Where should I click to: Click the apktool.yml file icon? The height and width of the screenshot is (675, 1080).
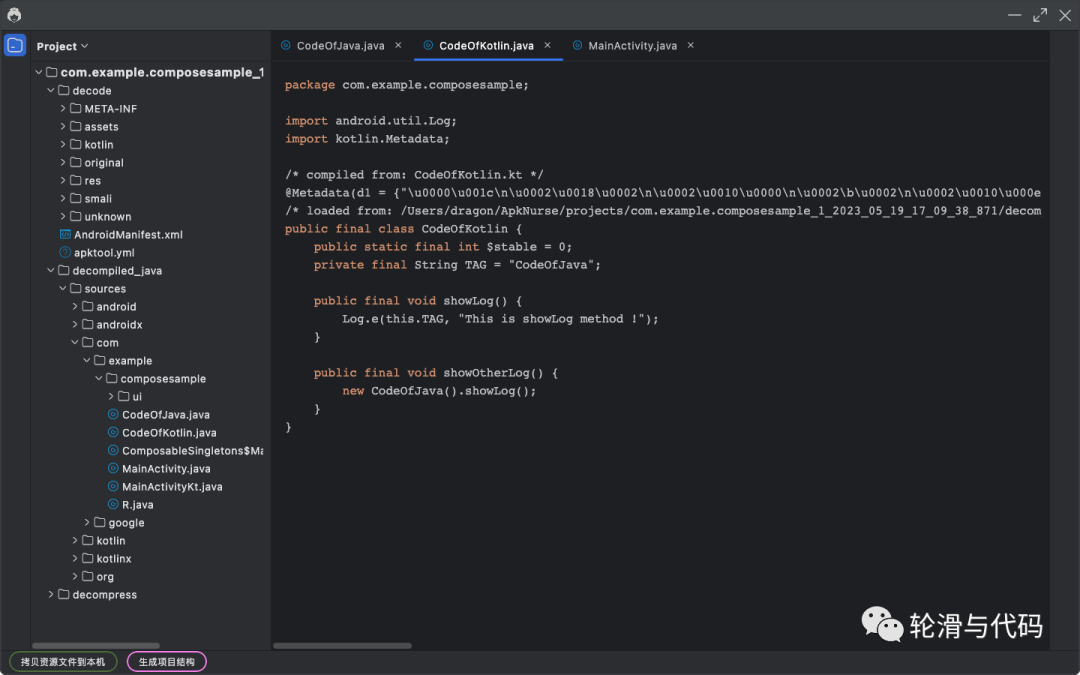click(x=65, y=252)
